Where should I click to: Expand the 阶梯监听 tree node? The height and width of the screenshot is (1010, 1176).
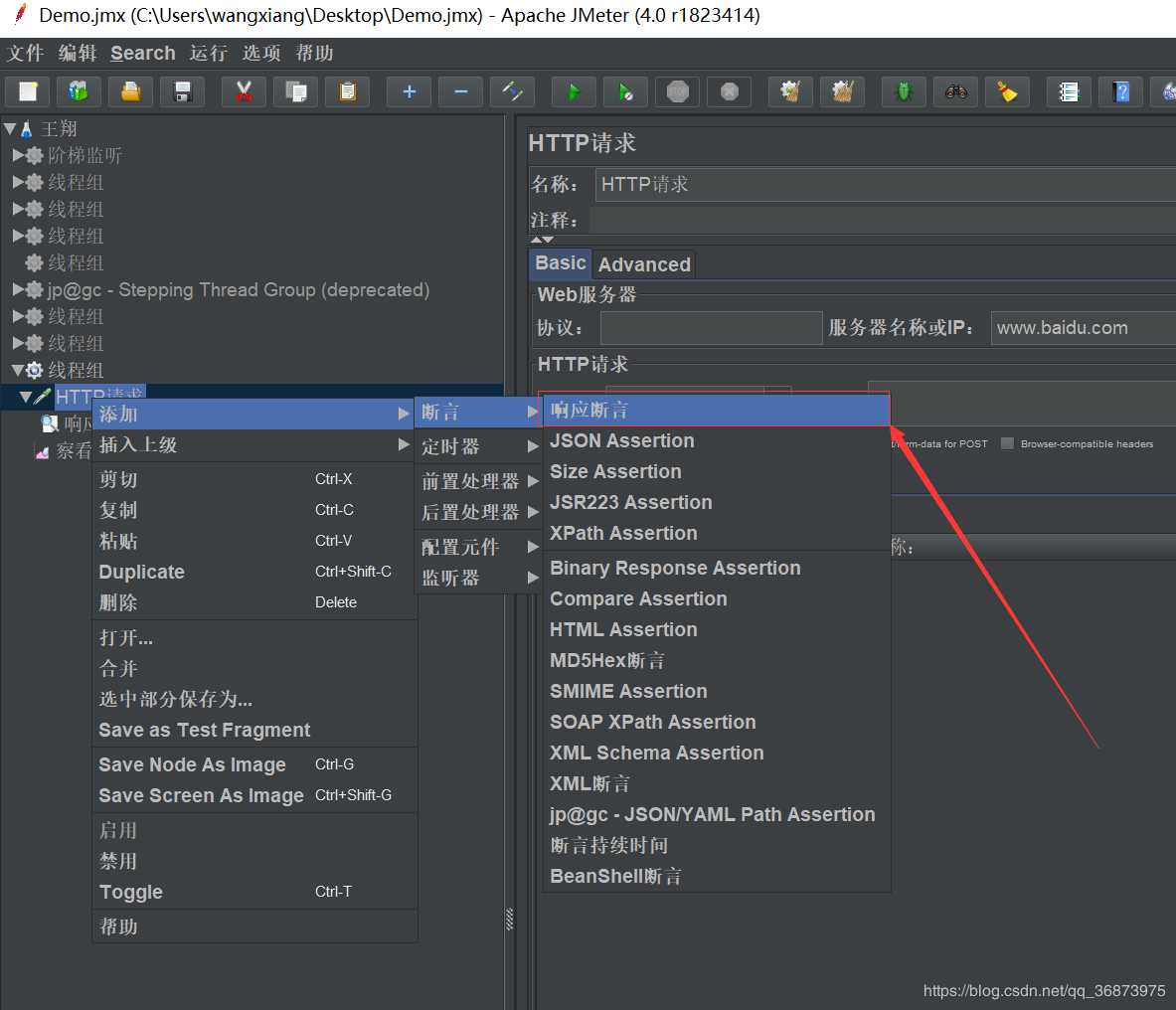point(18,155)
